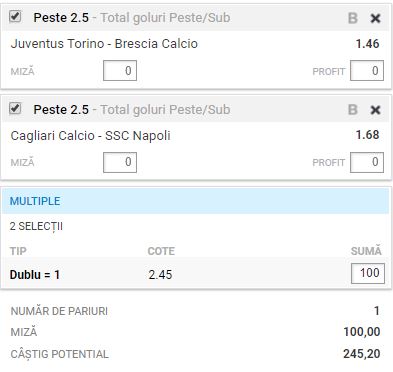Screen dimensions: 393x372
Task: Remove the Juventus Torino - Brescia Calcio selection
Action: [x=376, y=18]
